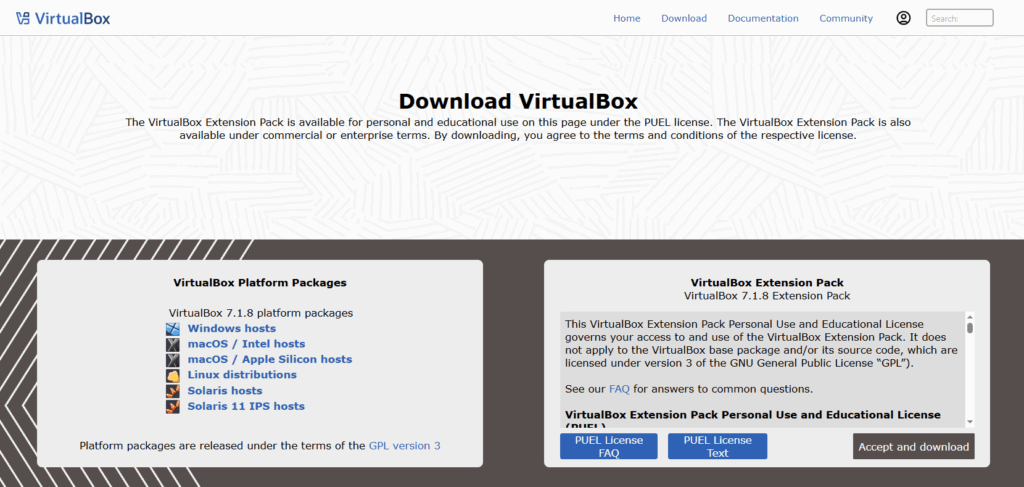Image resolution: width=1024 pixels, height=487 pixels.
Task: Open the Documentation navigation item
Action: coord(763,18)
